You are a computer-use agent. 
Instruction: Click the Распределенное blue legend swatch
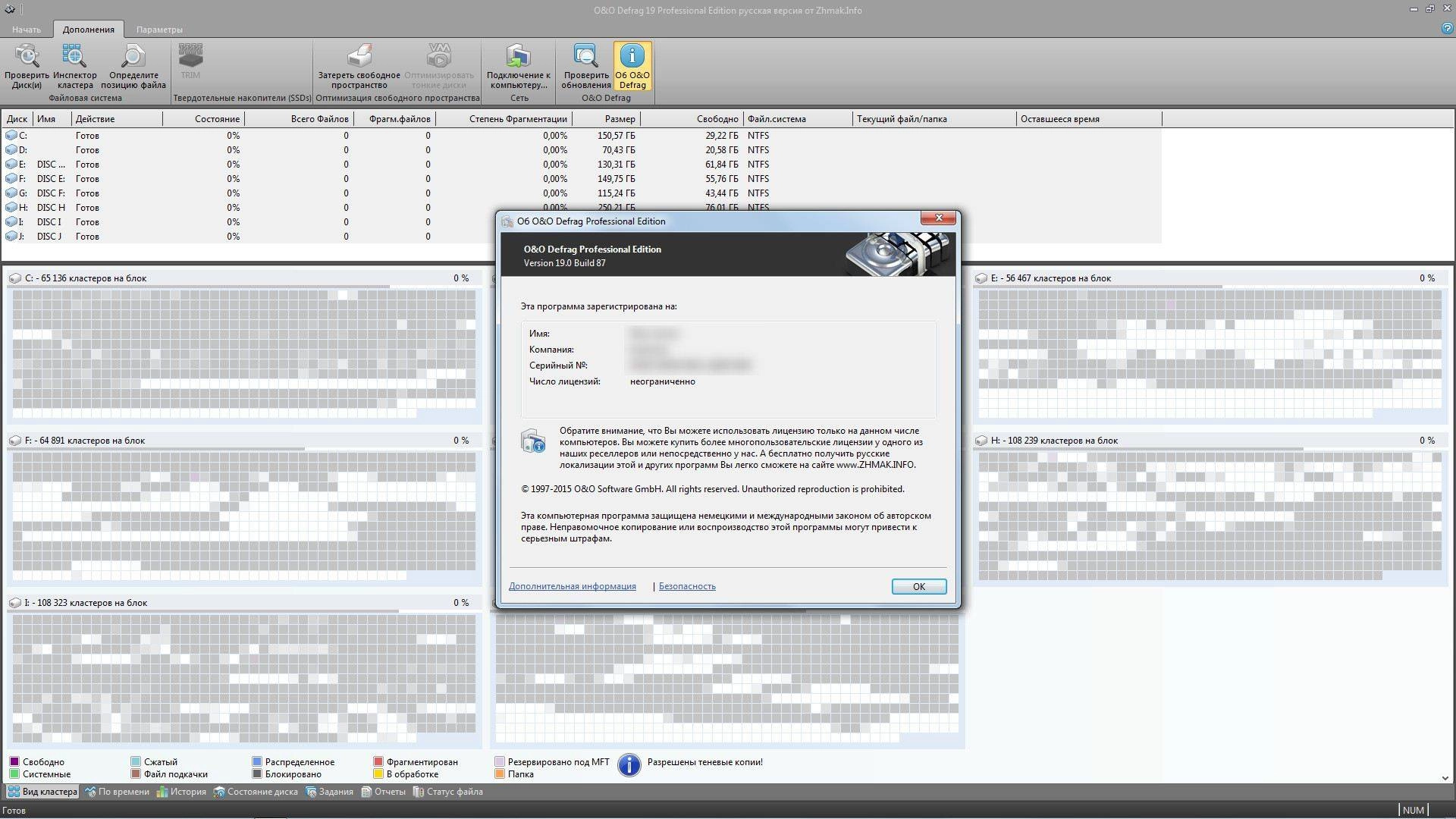point(257,761)
